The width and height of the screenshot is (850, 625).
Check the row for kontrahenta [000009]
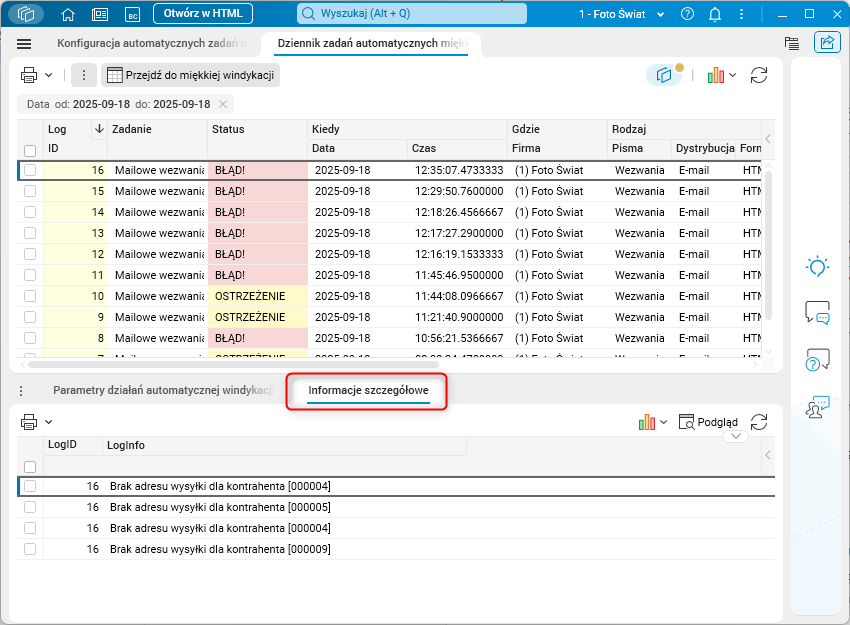coord(30,549)
